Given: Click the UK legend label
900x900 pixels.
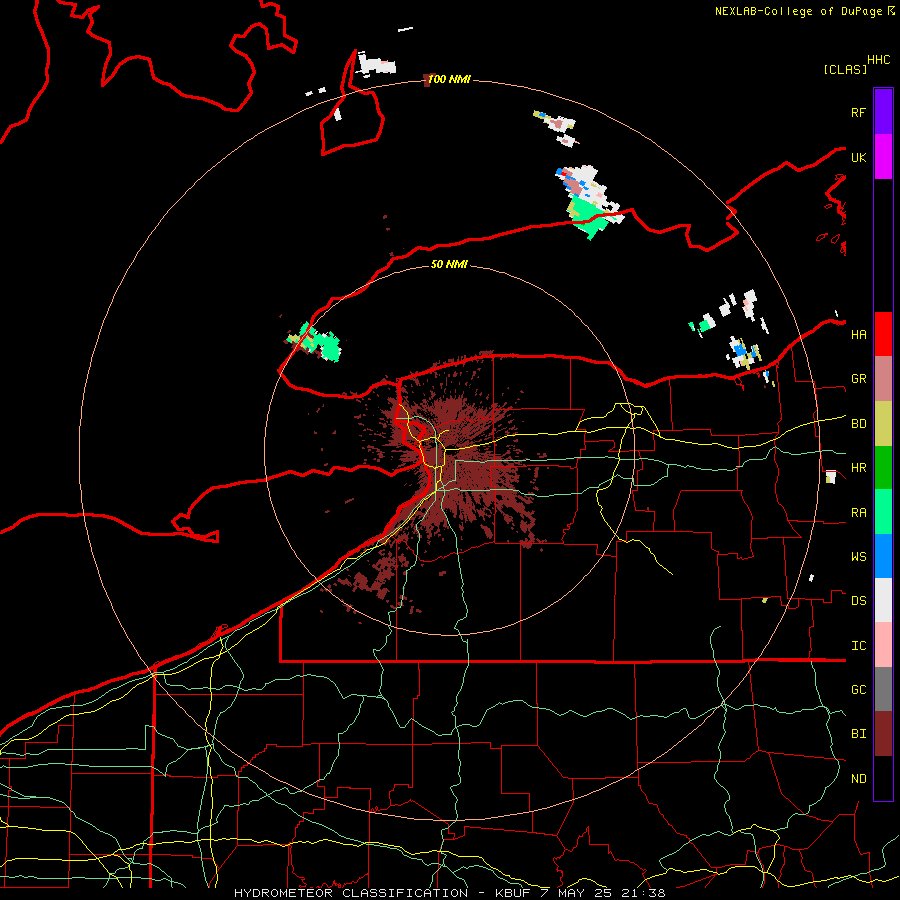Looking at the screenshot, I should click(x=858, y=157).
